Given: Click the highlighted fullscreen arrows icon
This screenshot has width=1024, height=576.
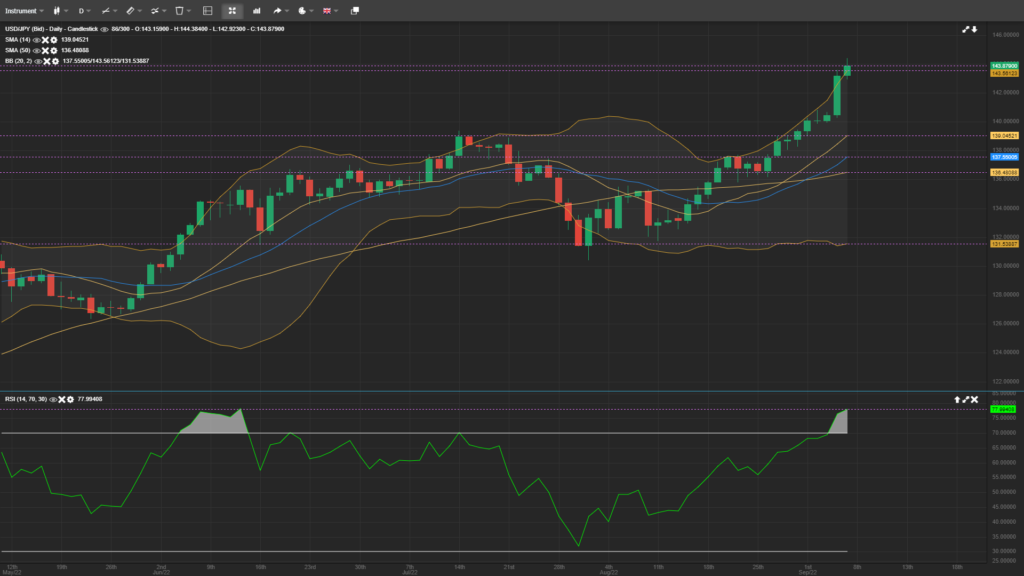Looking at the screenshot, I should pyautogui.click(x=232, y=10).
